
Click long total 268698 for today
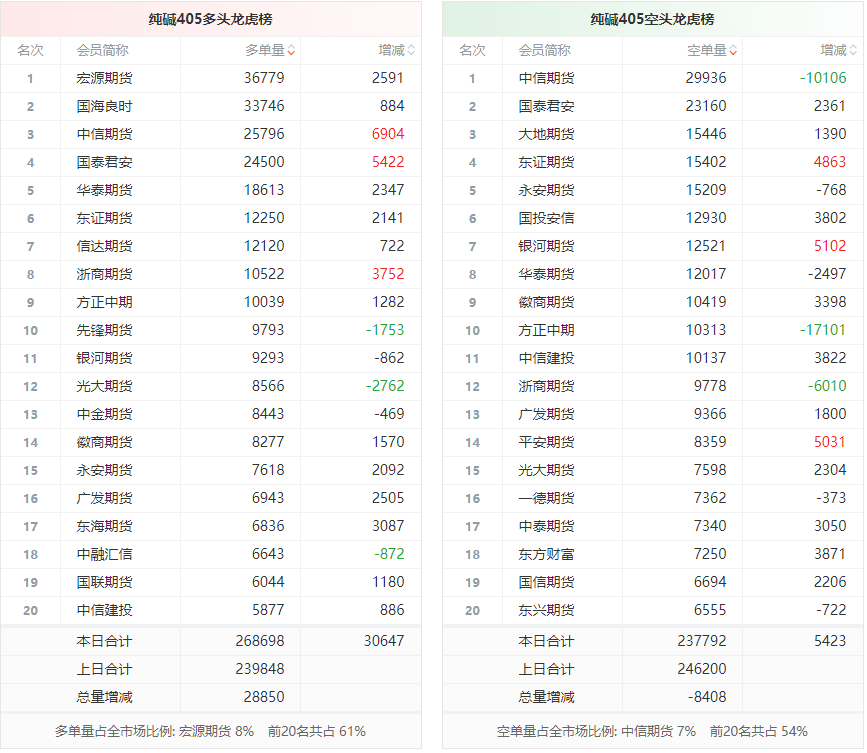[260, 641]
